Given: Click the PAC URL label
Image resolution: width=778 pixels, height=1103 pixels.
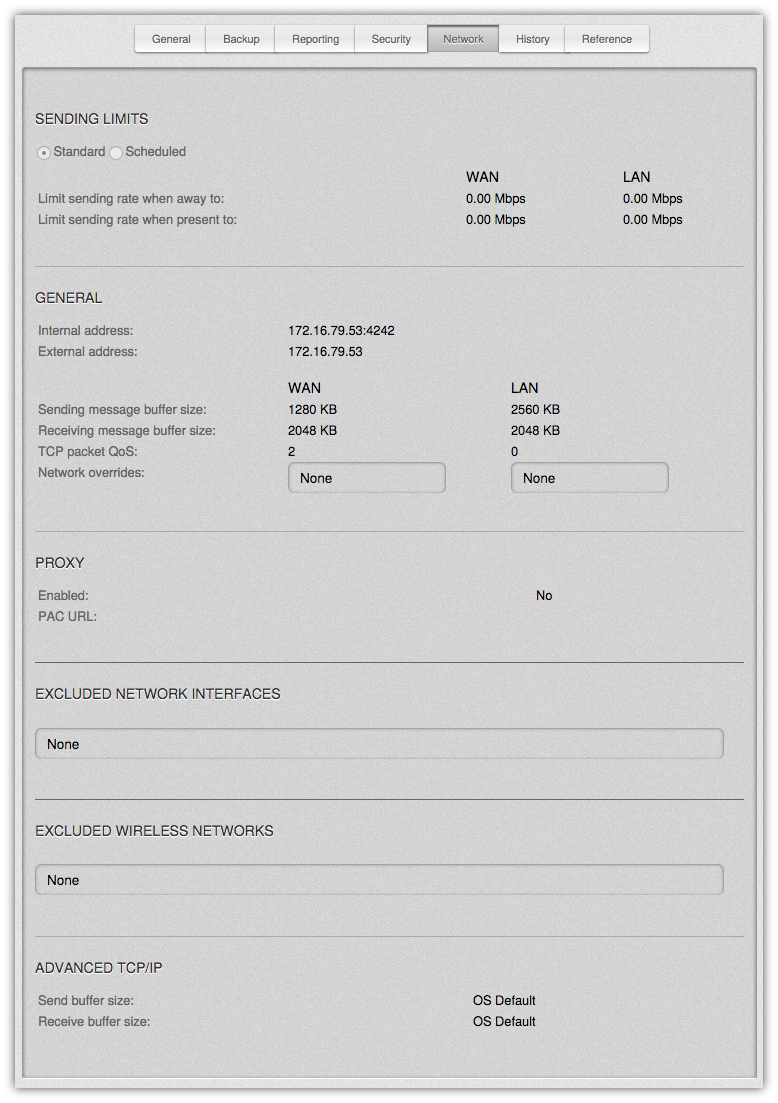Looking at the screenshot, I should point(68,616).
